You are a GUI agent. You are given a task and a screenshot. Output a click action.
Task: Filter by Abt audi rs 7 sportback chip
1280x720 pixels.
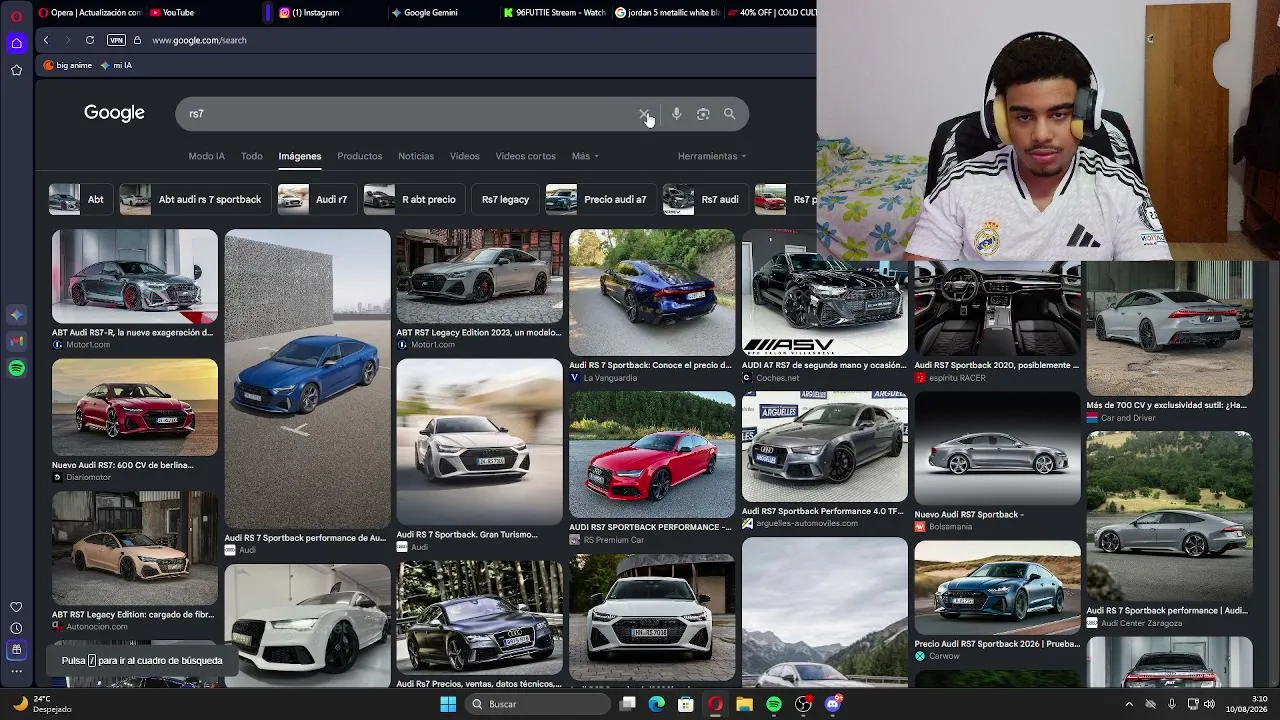[193, 199]
